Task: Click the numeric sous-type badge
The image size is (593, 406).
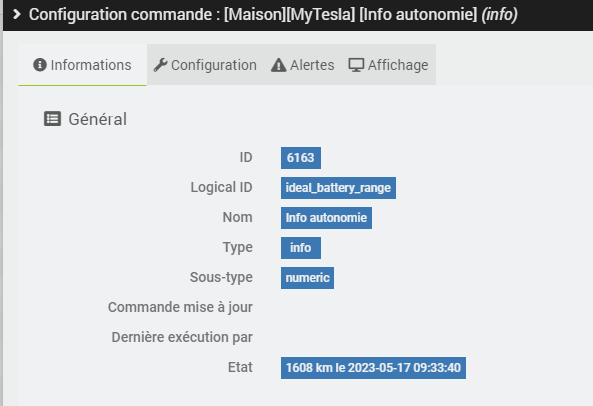Action: pyautogui.click(x=307, y=278)
